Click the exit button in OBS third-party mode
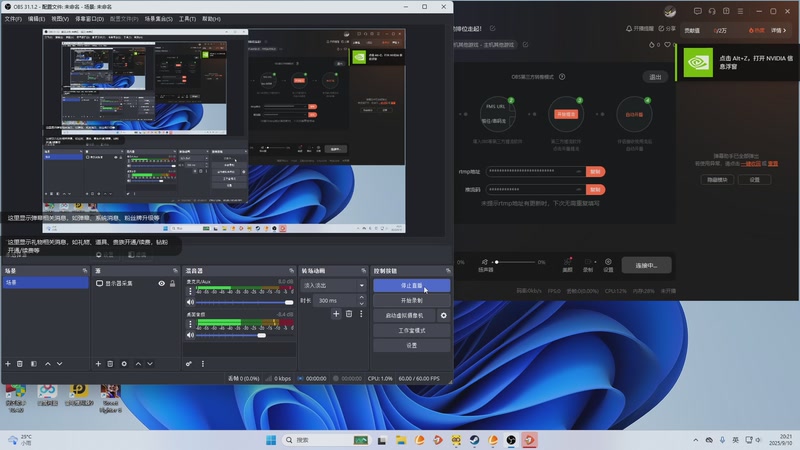 pyautogui.click(x=655, y=77)
